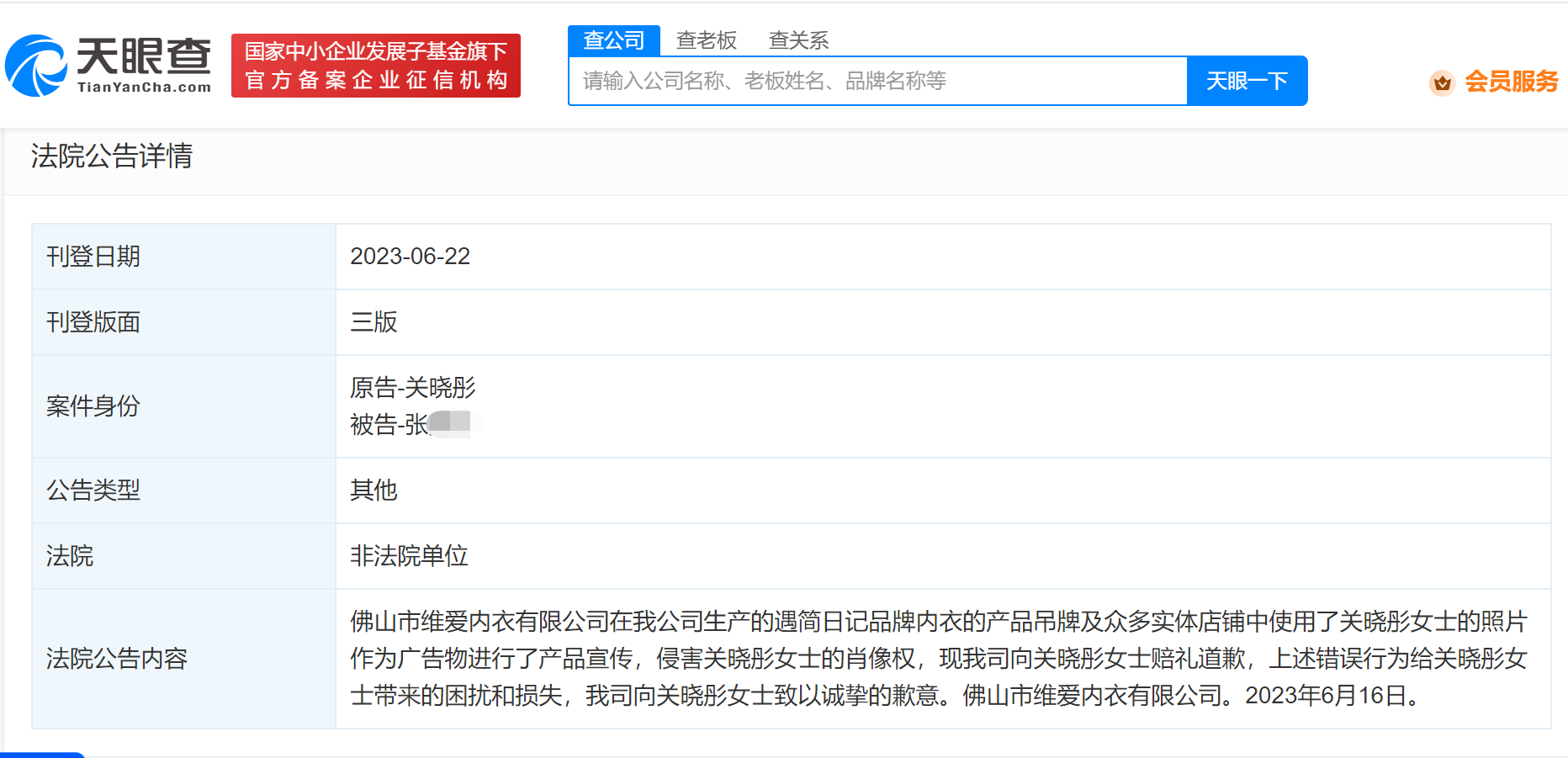The height and width of the screenshot is (758, 1568).
Task: Click the date value 2023-06-22
Action: pyautogui.click(x=411, y=257)
